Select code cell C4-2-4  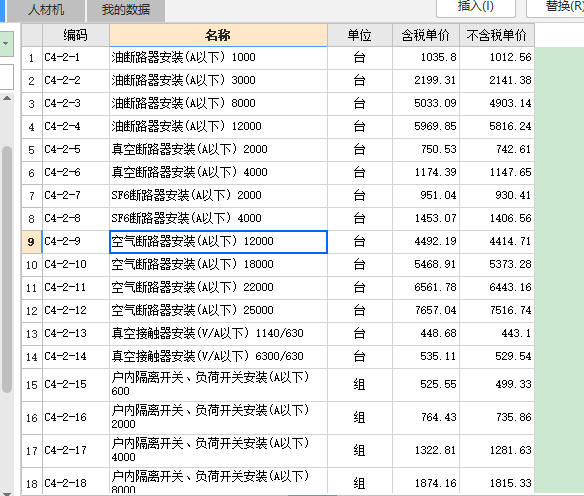[x=76, y=127]
